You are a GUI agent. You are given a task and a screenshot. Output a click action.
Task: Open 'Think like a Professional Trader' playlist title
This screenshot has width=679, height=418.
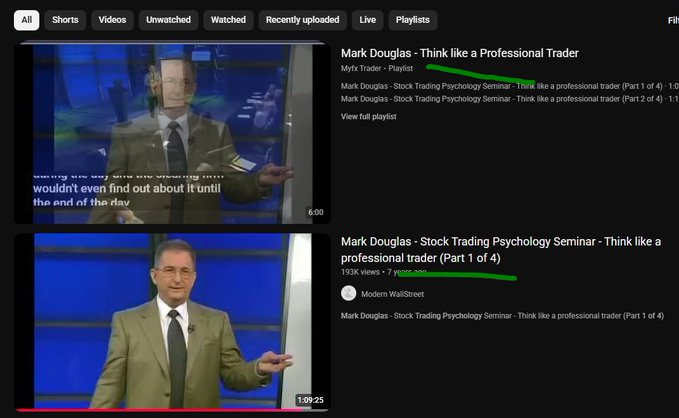coord(459,53)
